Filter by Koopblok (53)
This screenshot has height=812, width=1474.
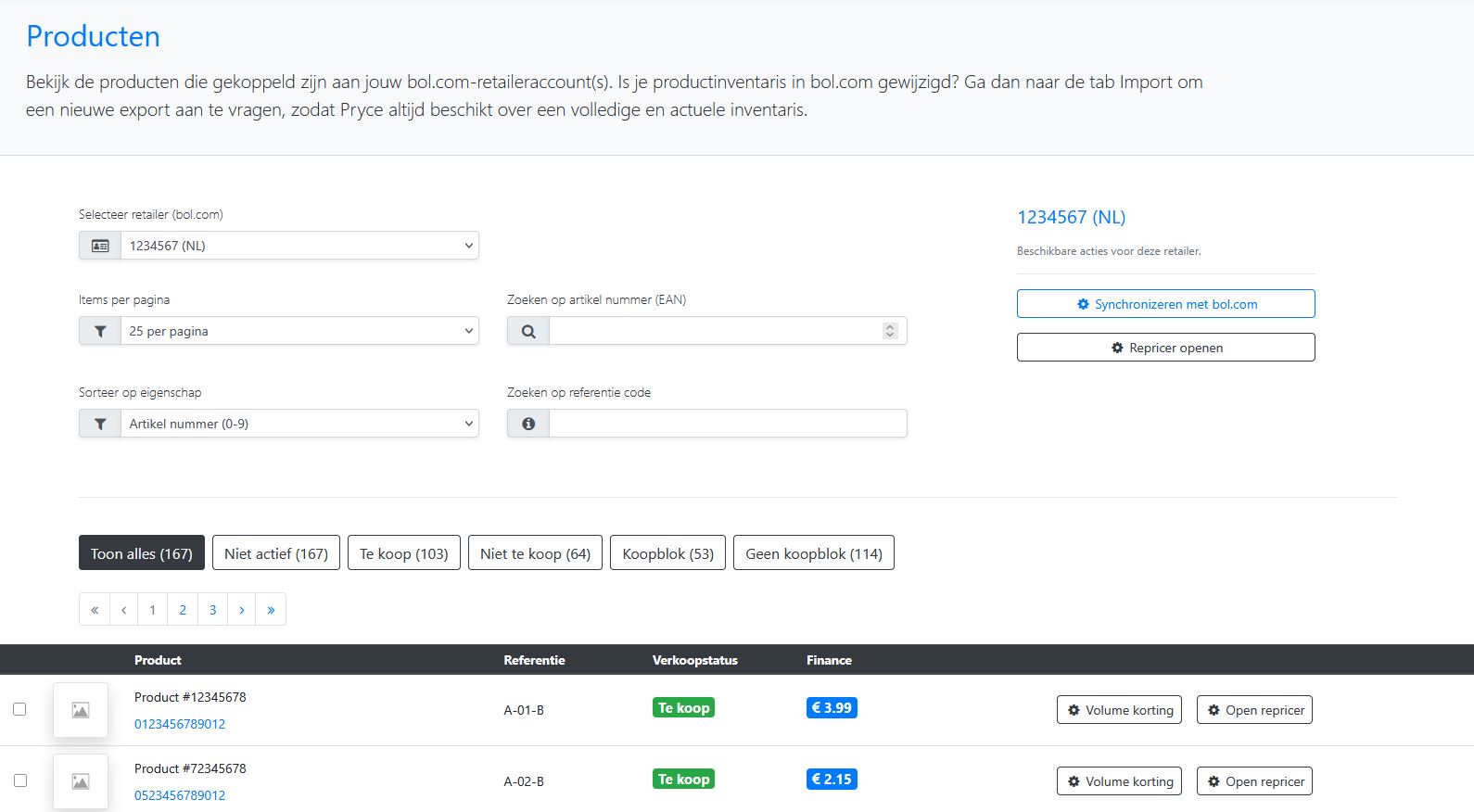tap(668, 553)
